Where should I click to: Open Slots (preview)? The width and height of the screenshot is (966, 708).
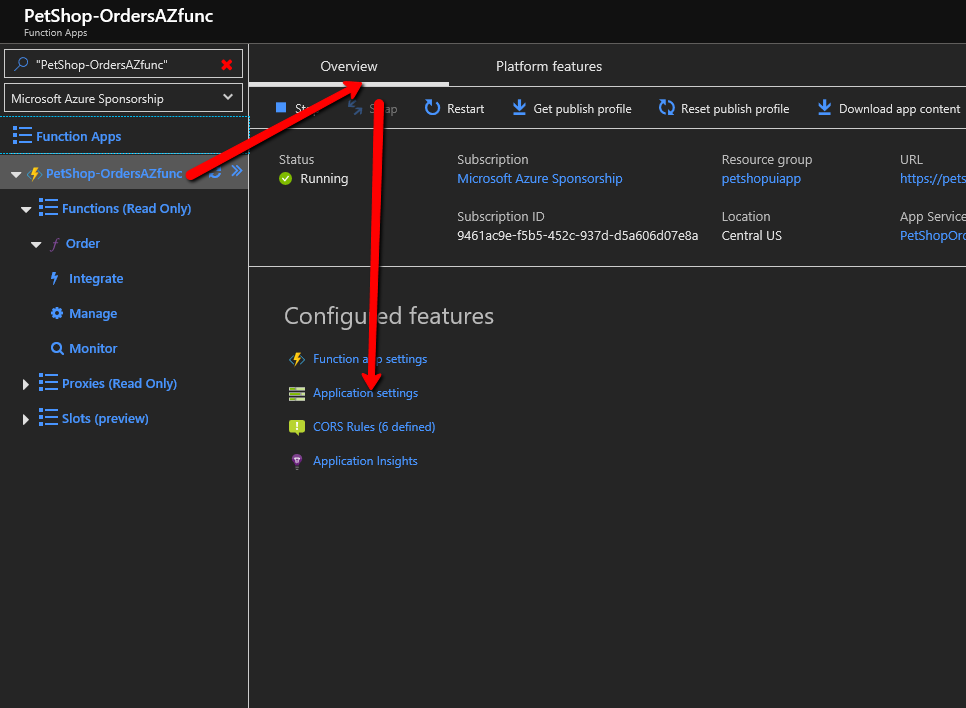[105, 418]
